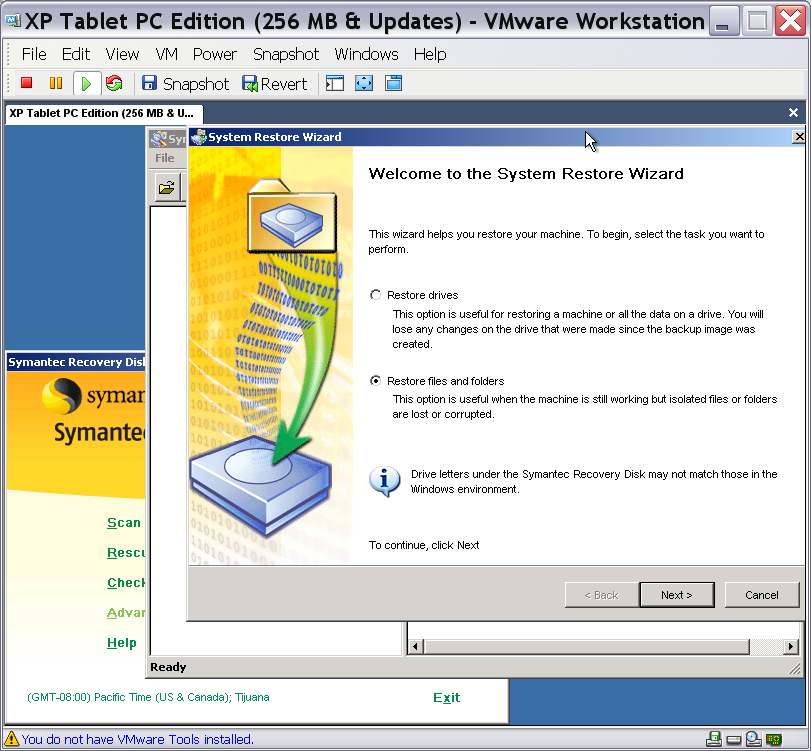This screenshot has width=811, height=751.
Task: Cancel the System Restore Wizard
Action: (x=762, y=595)
